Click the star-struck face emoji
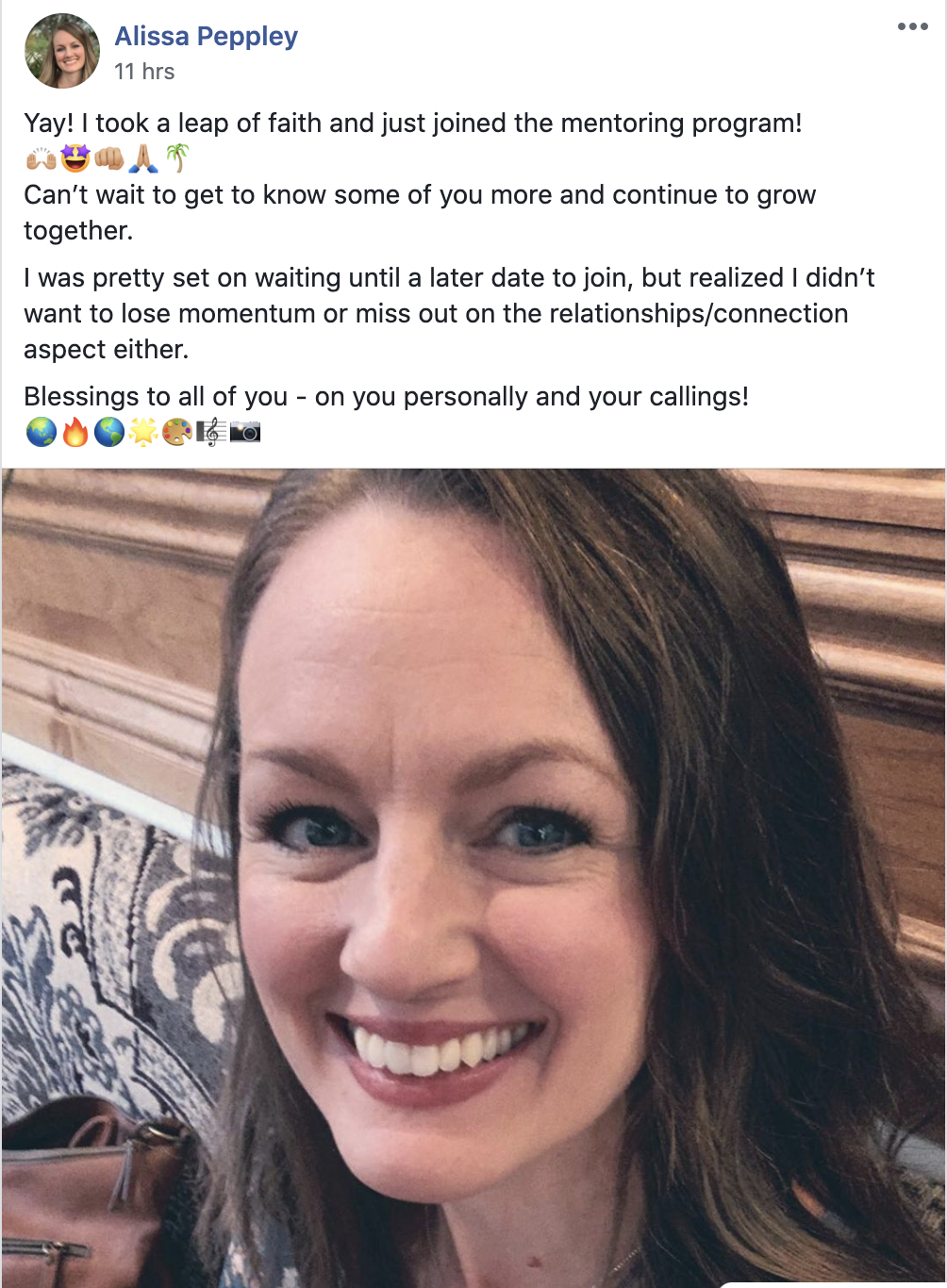 point(75,158)
